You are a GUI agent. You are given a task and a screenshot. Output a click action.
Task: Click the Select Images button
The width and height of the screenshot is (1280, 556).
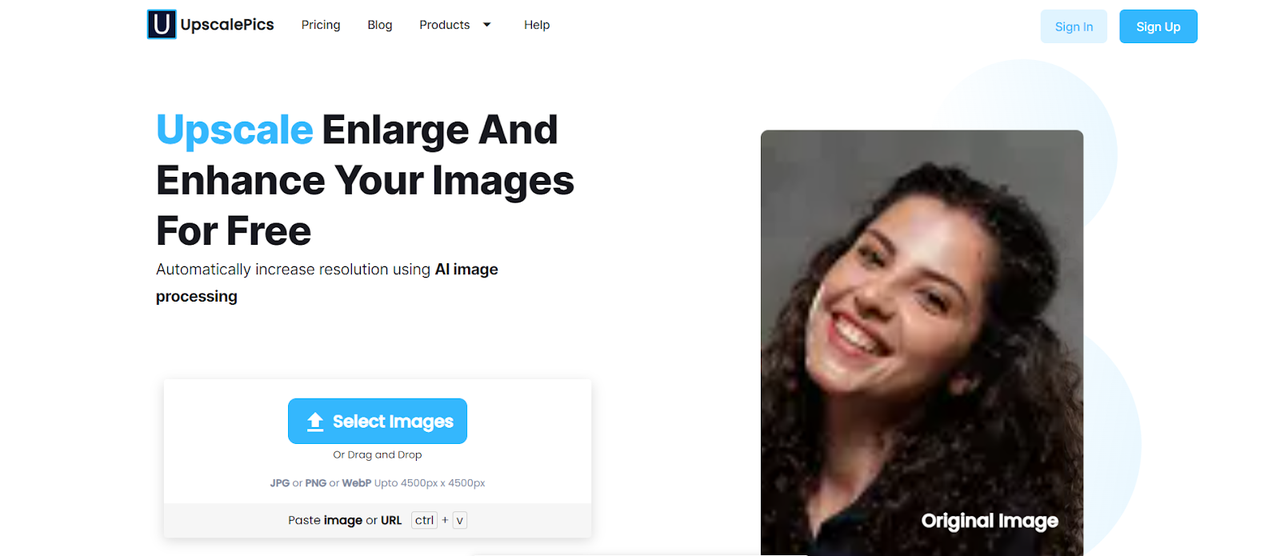(377, 421)
